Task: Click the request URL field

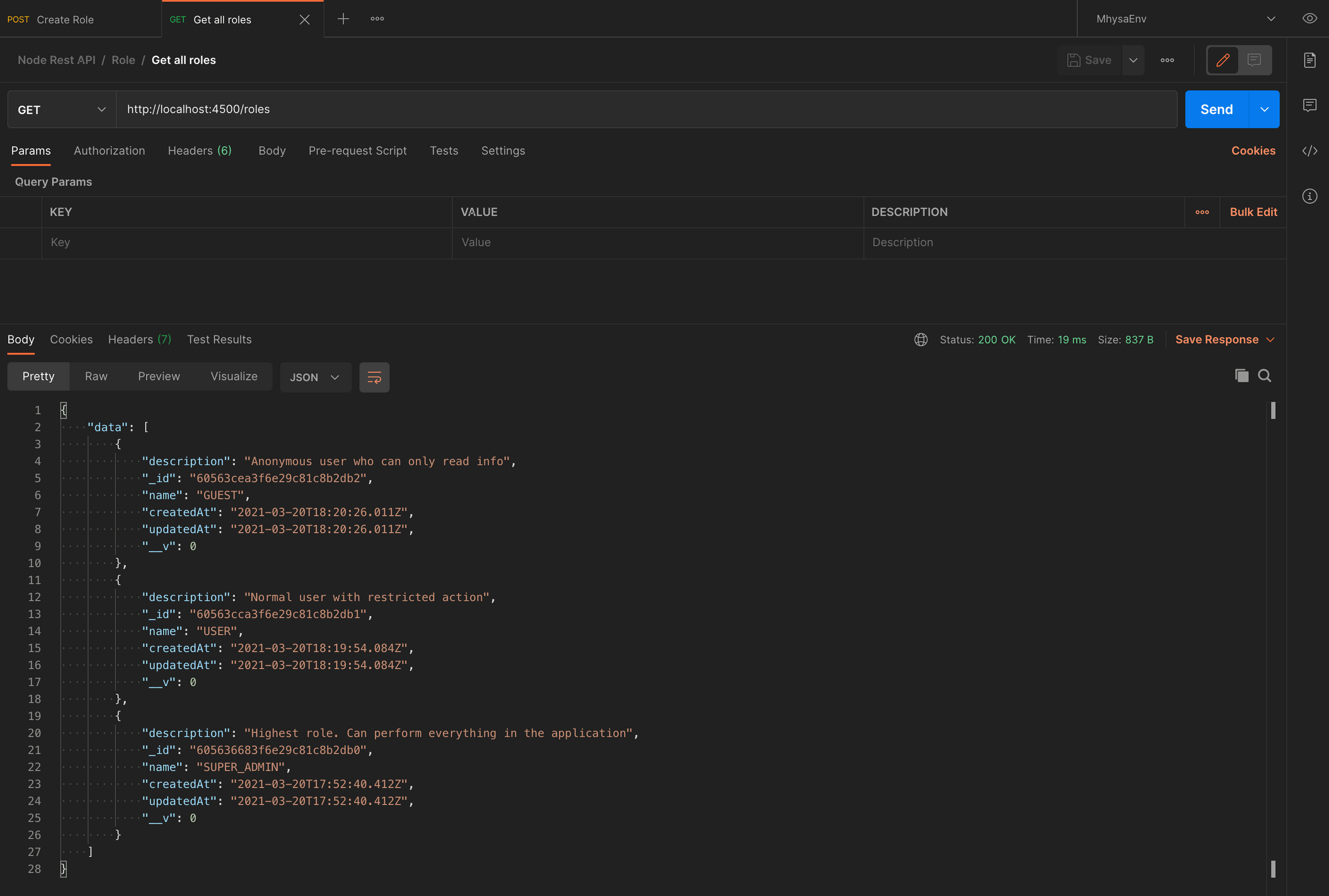Action: click(646, 109)
